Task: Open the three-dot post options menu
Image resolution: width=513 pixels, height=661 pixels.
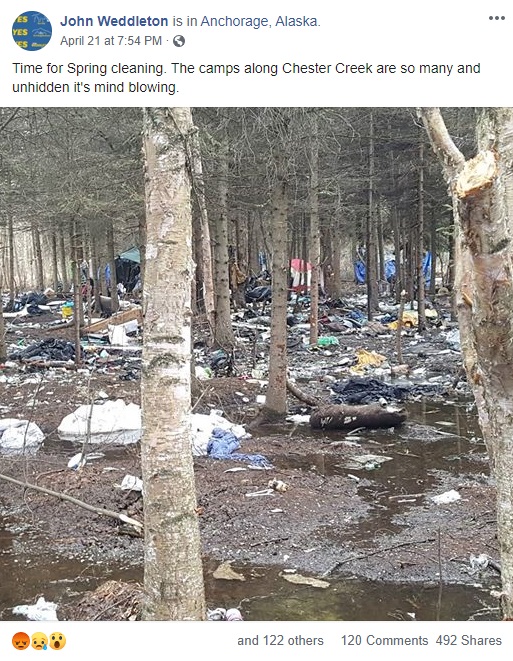Action: point(497,18)
